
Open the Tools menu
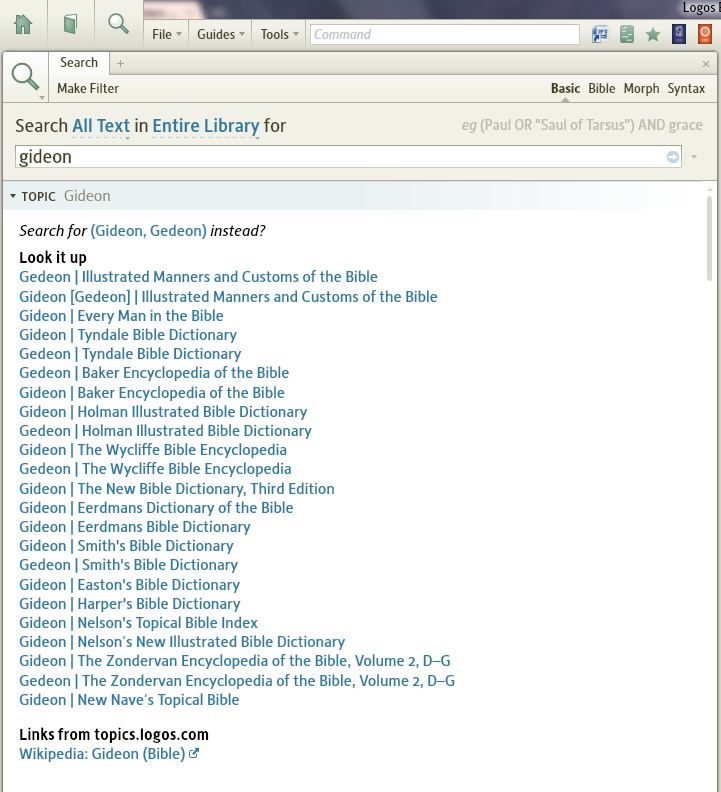(279, 34)
